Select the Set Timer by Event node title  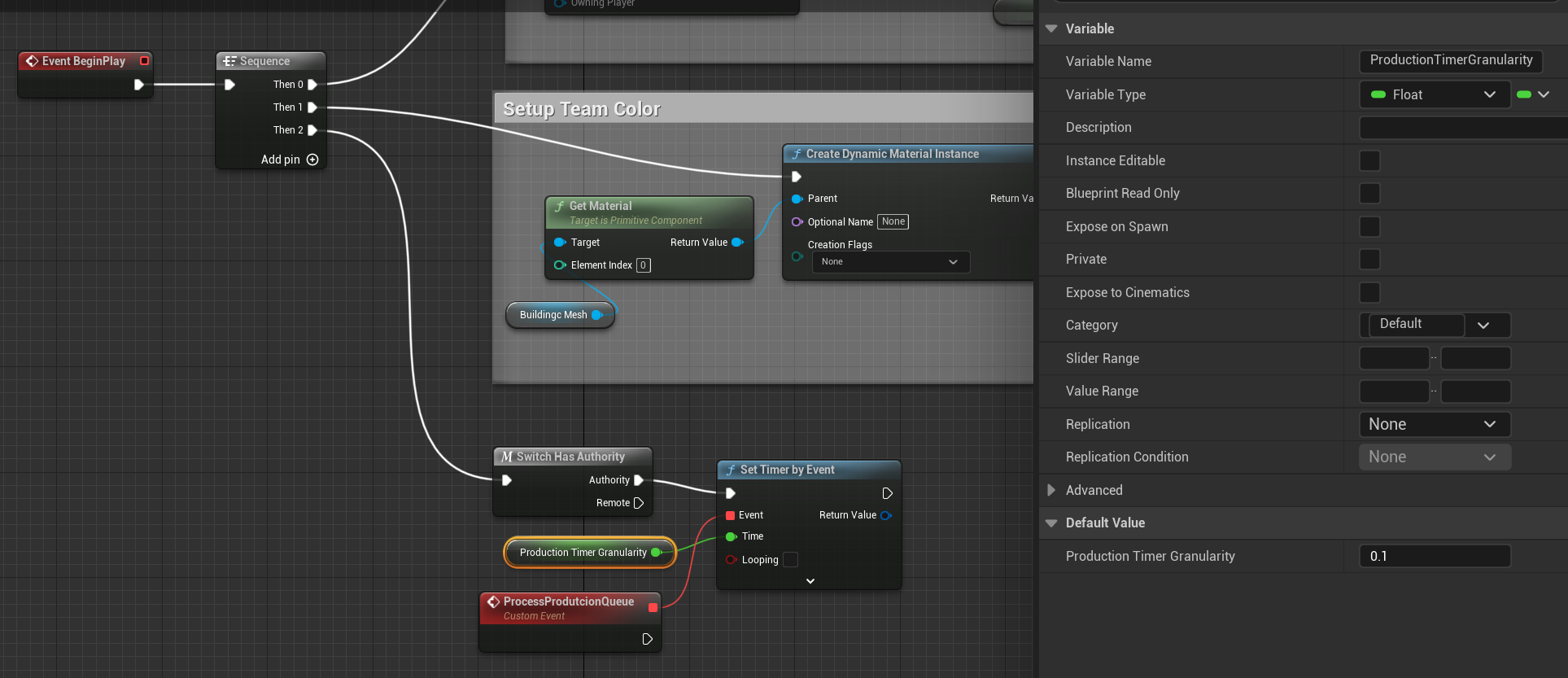[x=787, y=470]
